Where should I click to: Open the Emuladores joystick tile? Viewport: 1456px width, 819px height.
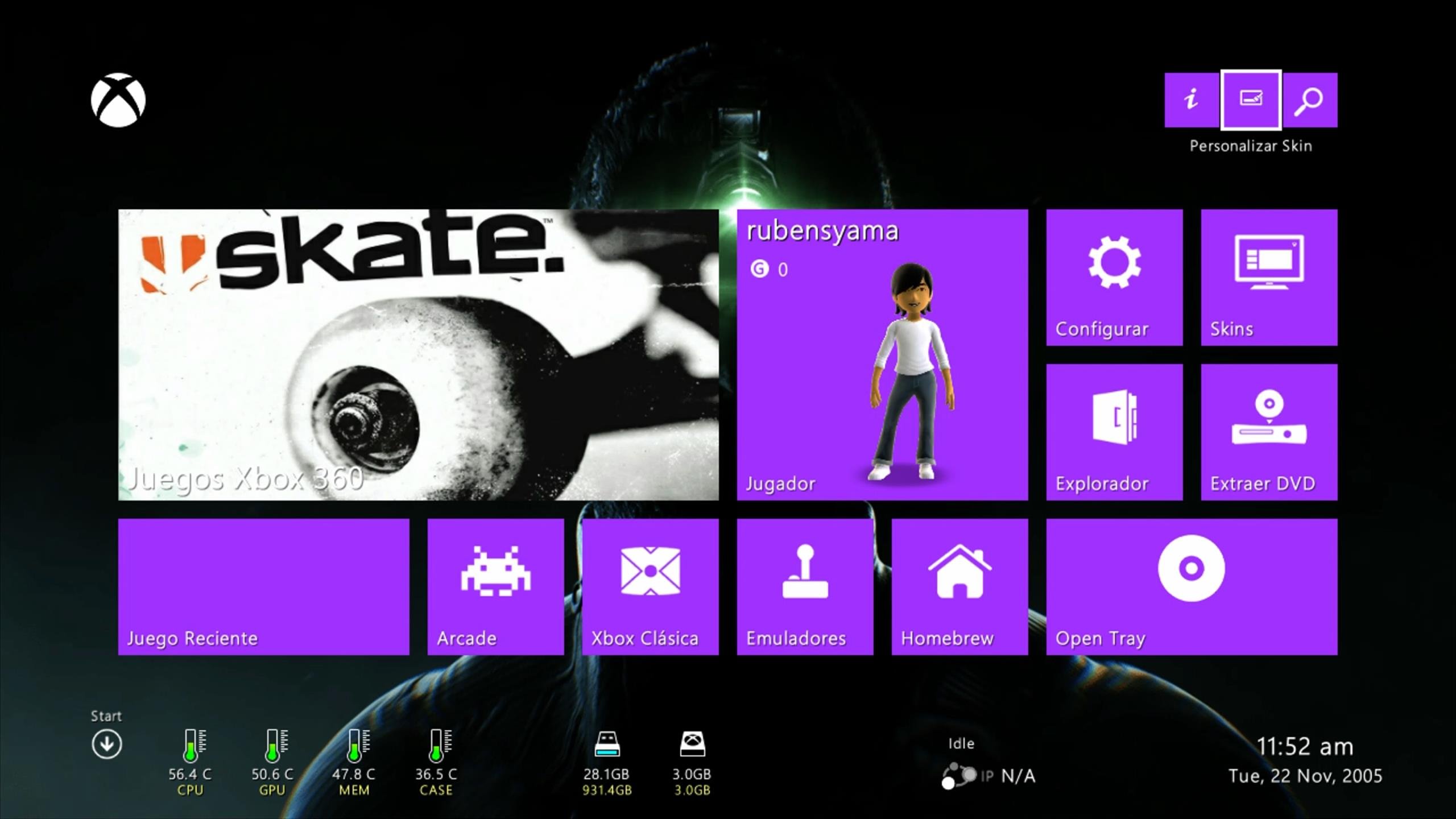coord(805,587)
